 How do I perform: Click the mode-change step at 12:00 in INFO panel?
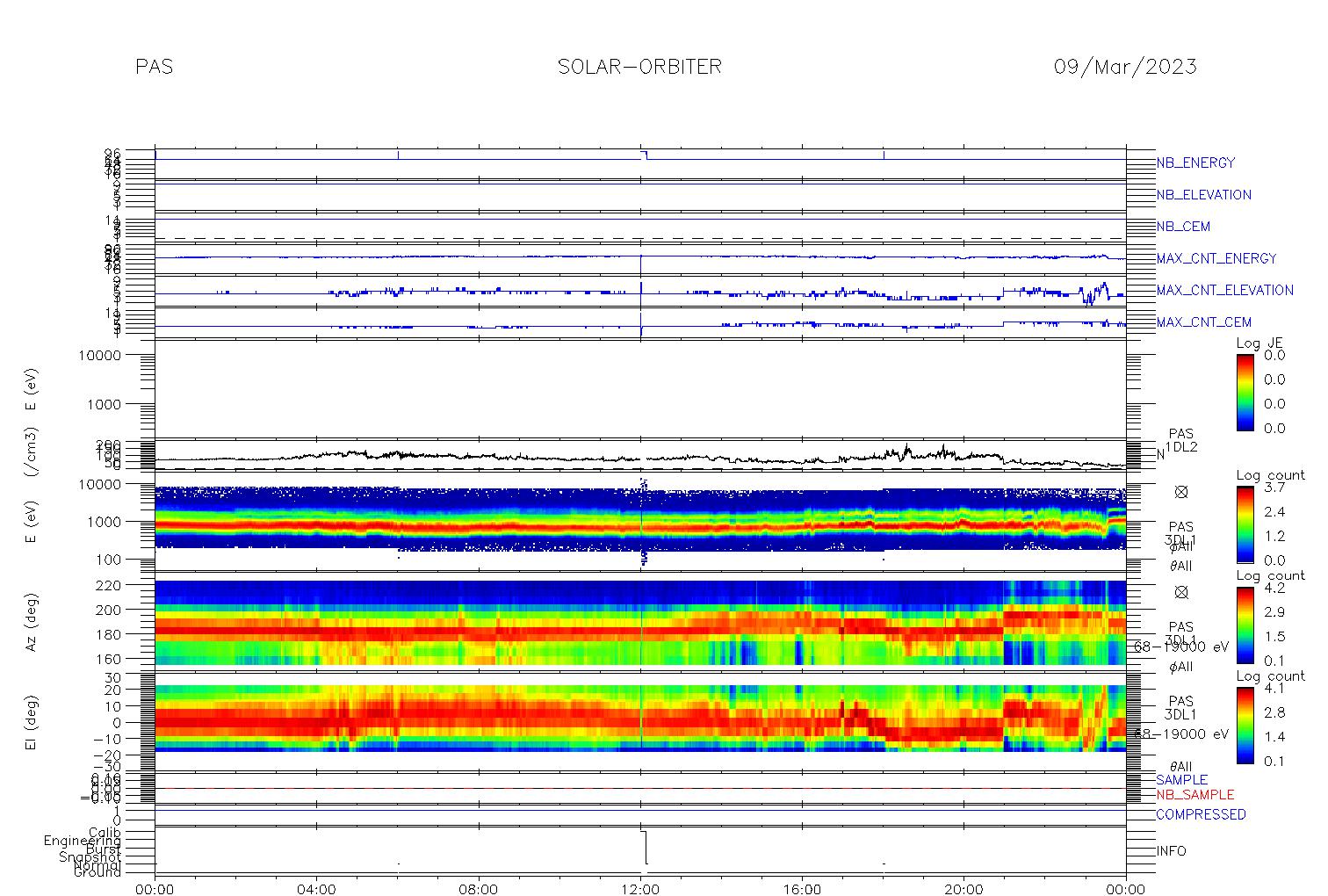click(645, 848)
